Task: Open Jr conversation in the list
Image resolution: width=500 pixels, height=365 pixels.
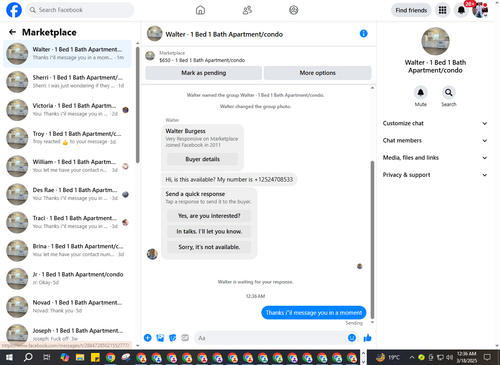Action: (x=67, y=278)
